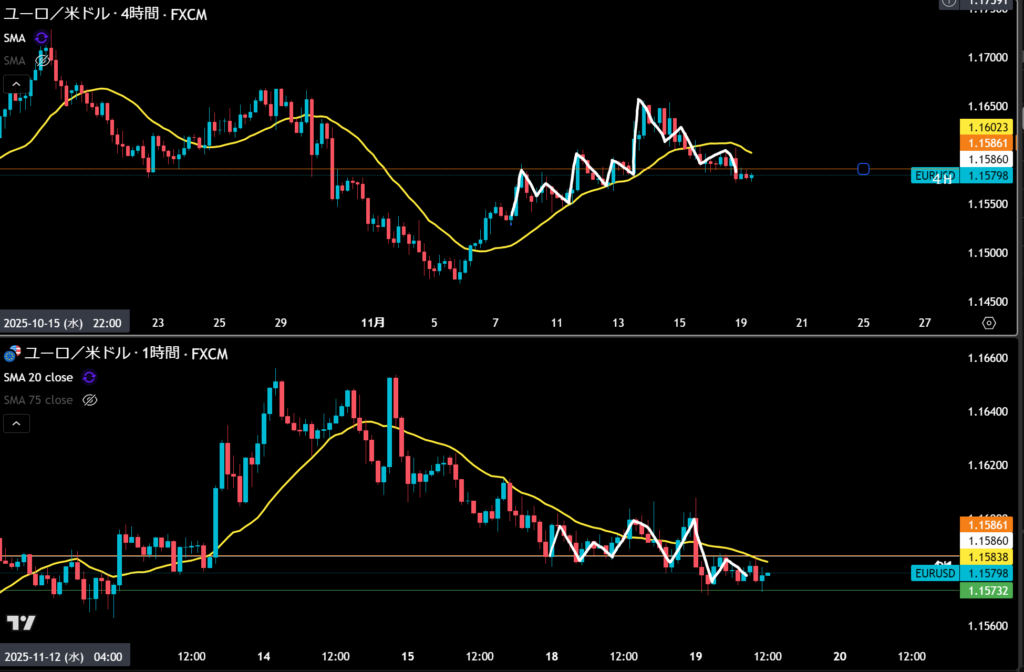This screenshot has width=1024, height=672.
Task: Click the green 1.15732 price level tag
Action: coord(986,591)
